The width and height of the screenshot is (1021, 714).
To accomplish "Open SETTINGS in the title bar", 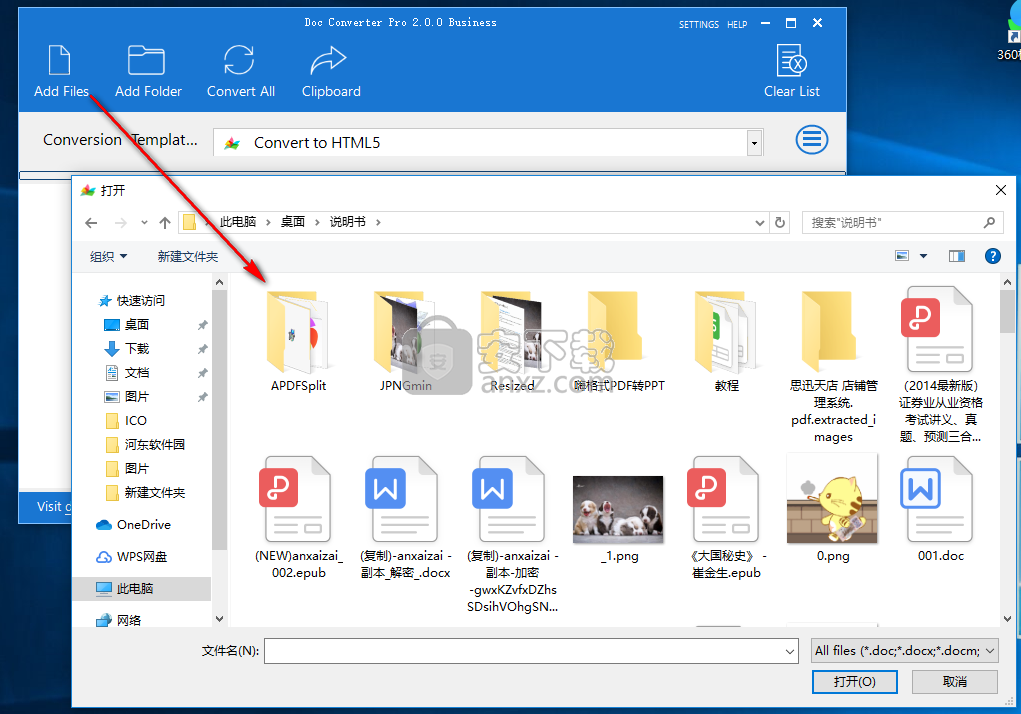I will pyautogui.click(x=698, y=24).
